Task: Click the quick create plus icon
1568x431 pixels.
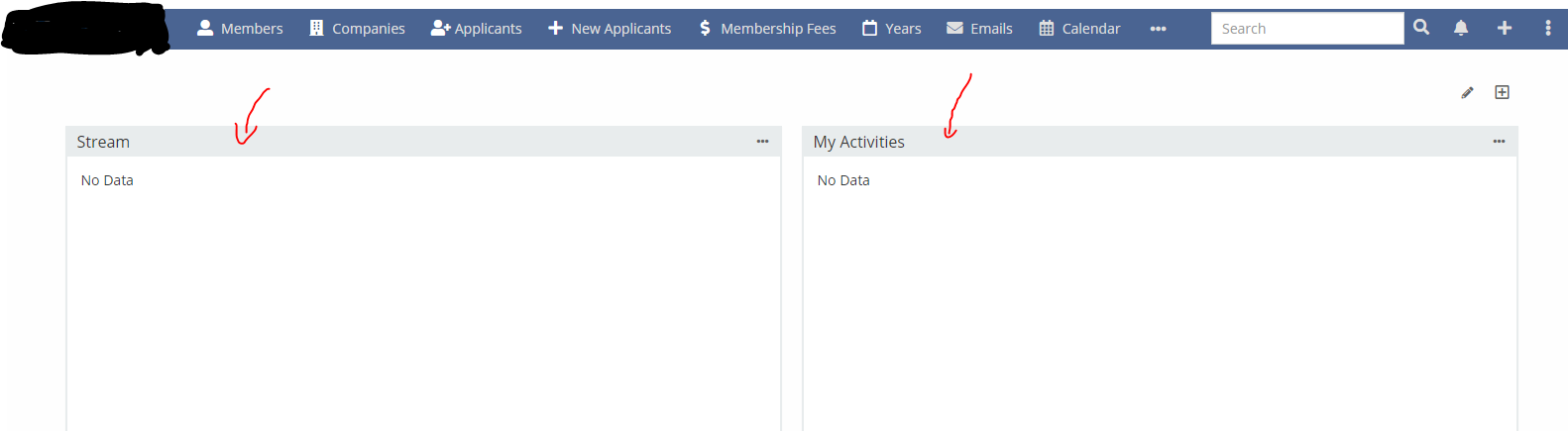Action: (x=1505, y=28)
